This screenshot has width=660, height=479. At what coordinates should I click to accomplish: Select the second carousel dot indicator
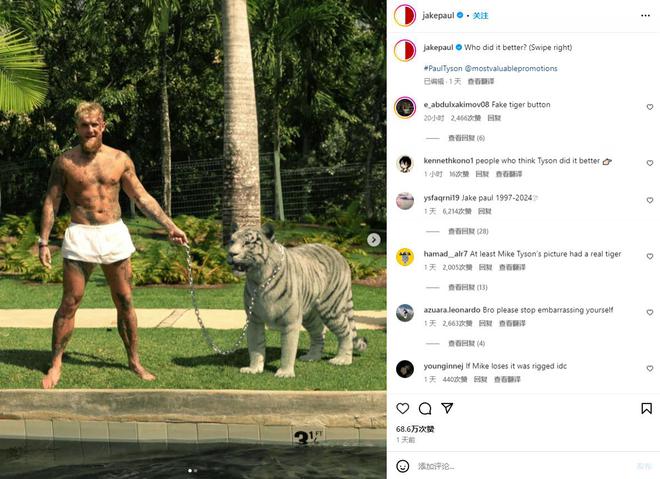point(195,471)
